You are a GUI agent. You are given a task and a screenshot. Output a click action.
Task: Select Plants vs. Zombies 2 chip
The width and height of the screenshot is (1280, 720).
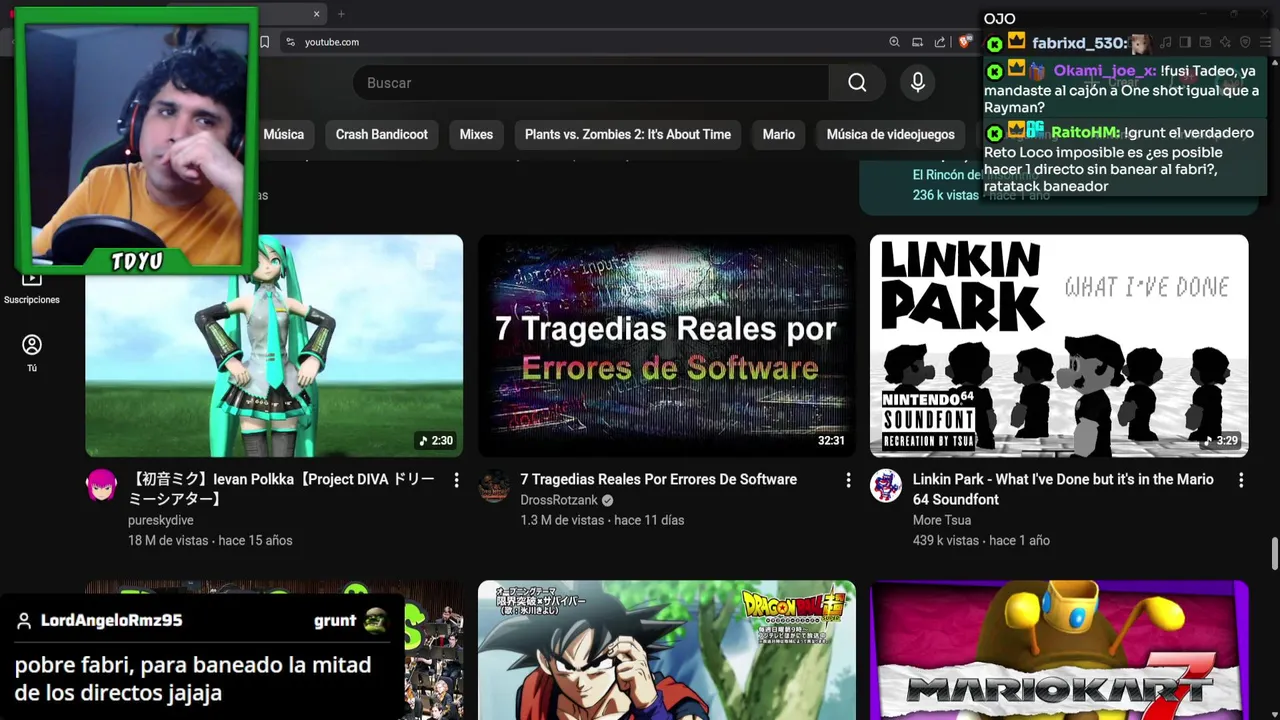pyautogui.click(x=628, y=134)
